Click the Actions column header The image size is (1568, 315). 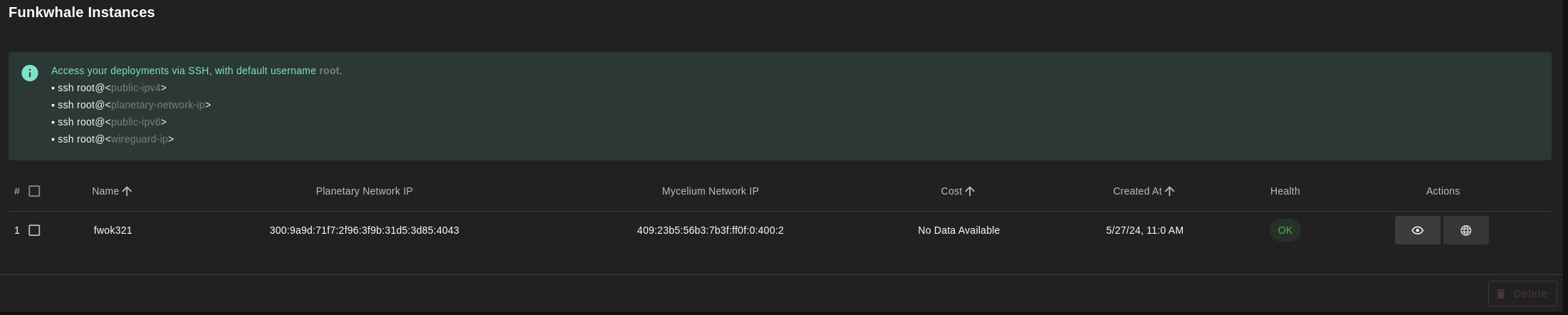[1443, 191]
